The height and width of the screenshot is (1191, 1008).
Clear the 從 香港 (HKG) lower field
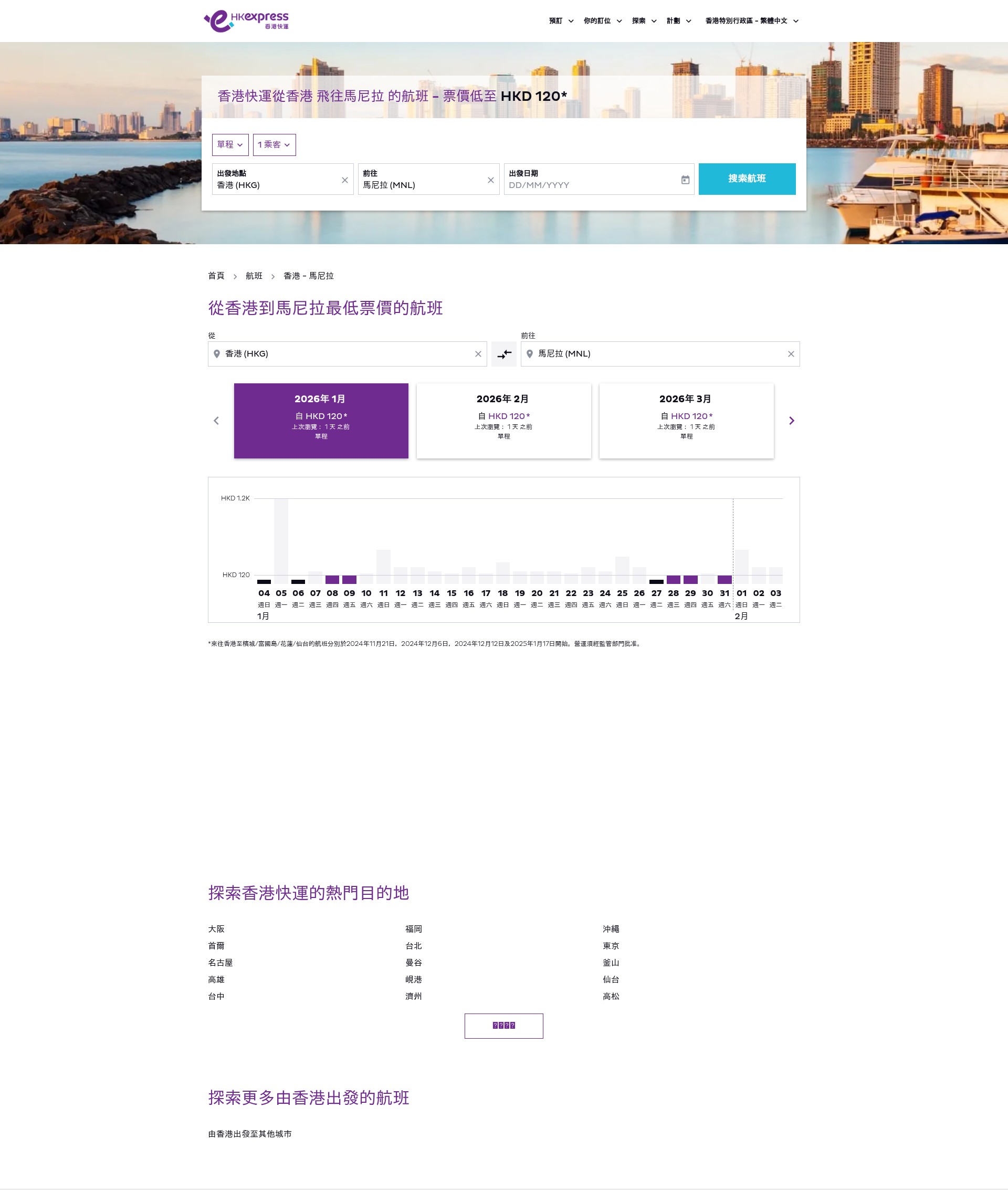pos(478,354)
